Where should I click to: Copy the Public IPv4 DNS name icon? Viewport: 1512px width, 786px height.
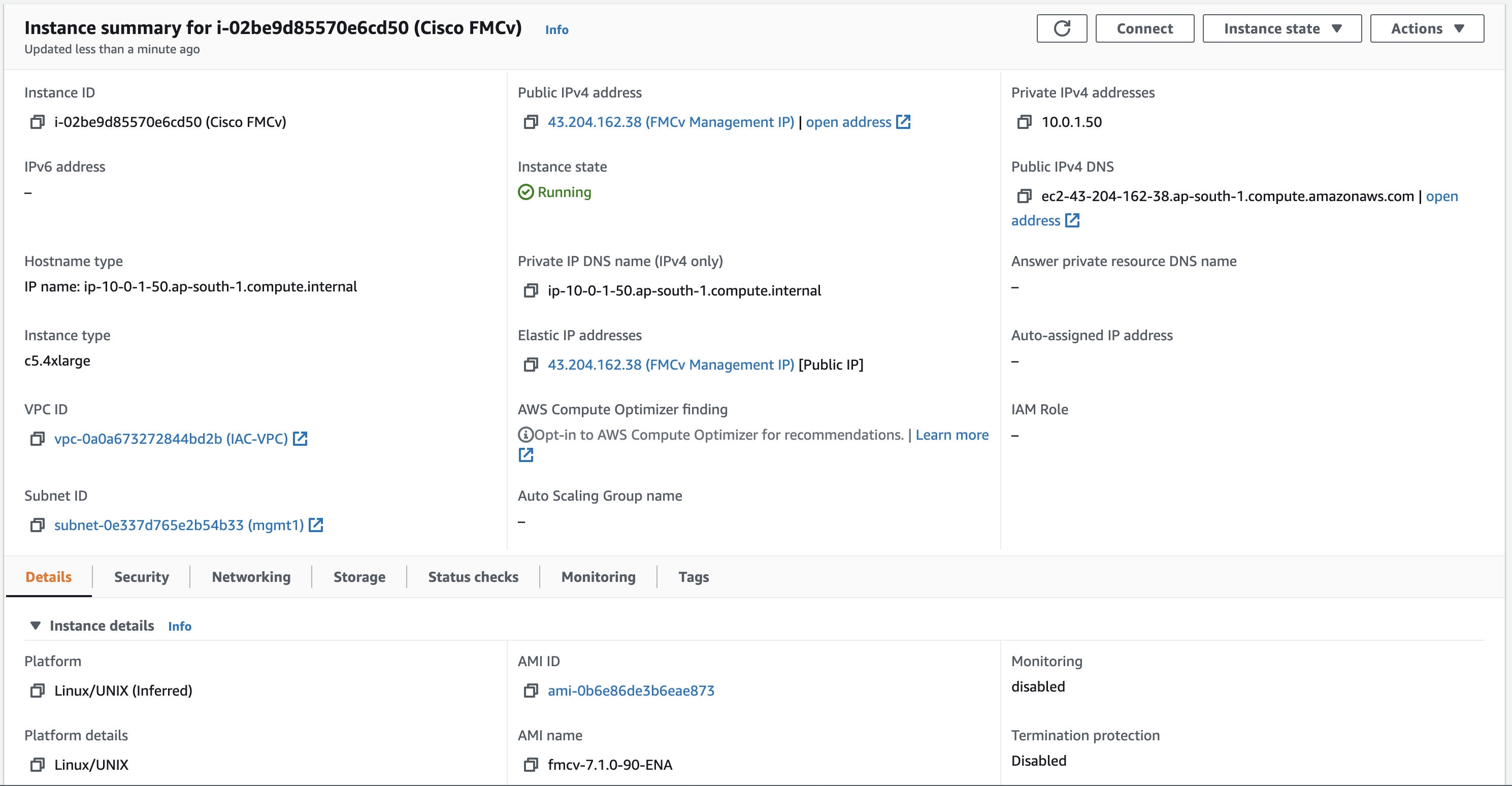coord(1024,196)
